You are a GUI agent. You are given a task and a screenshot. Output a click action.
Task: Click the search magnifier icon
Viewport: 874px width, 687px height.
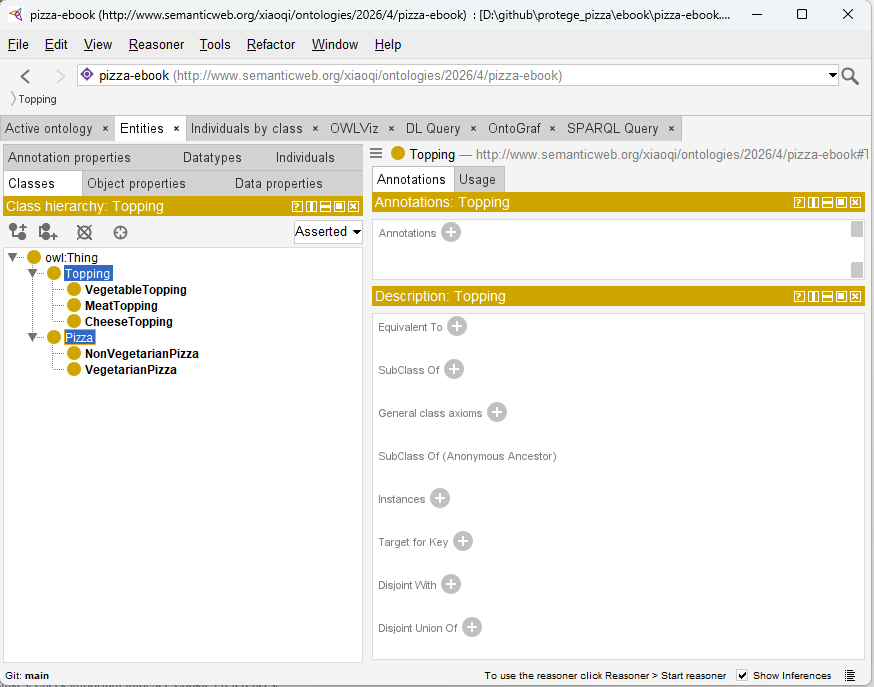tap(850, 76)
